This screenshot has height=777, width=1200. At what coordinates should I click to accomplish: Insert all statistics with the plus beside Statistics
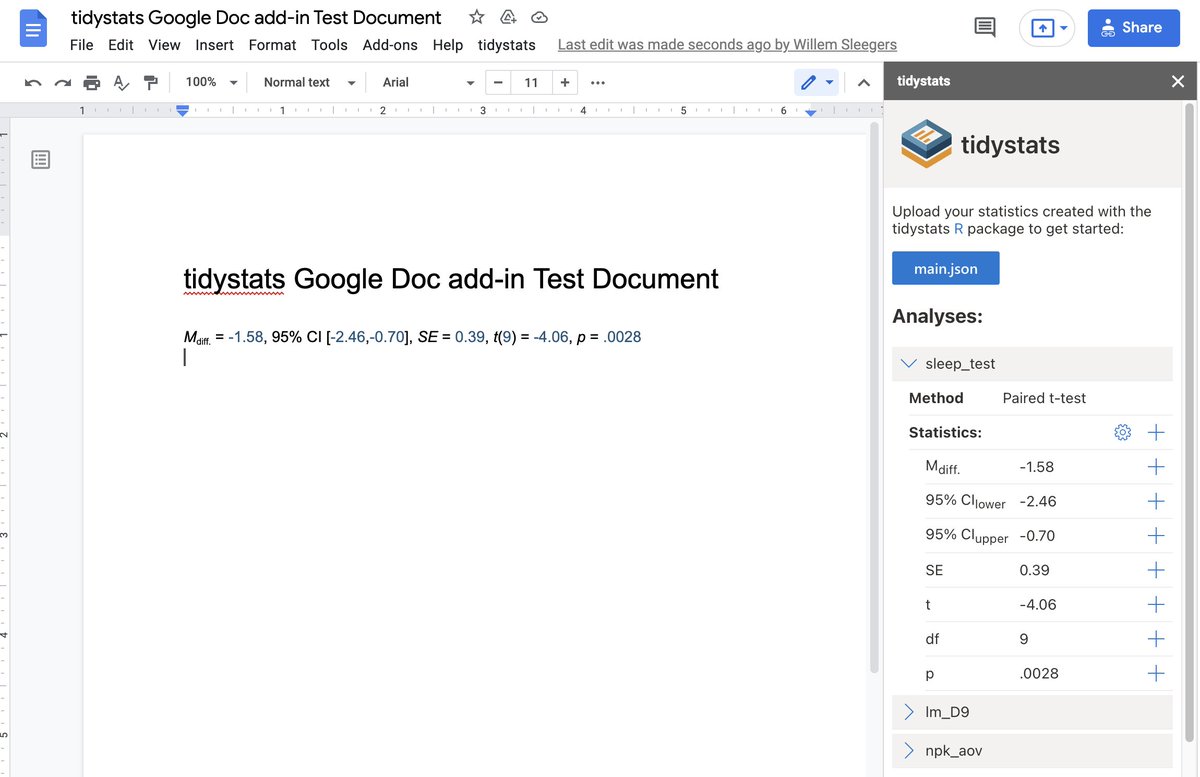[x=1156, y=432]
